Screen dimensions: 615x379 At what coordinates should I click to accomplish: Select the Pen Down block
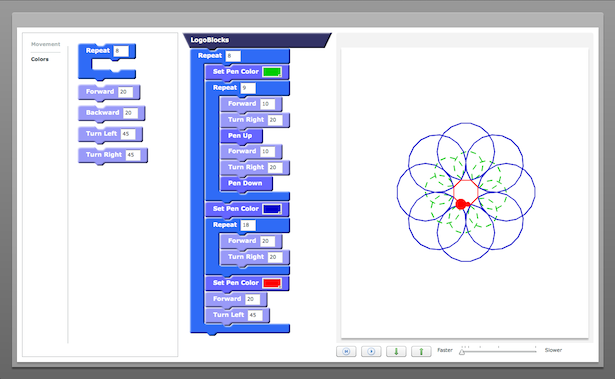coord(246,183)
